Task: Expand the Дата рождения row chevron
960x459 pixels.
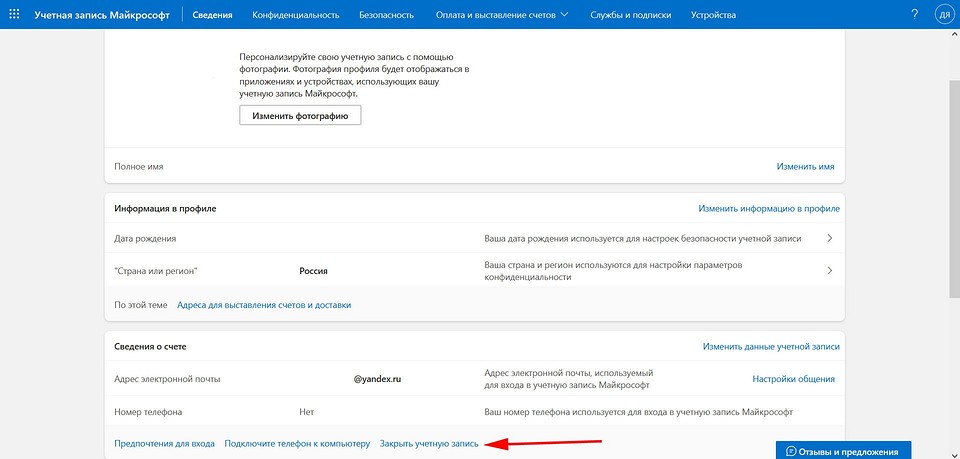Action: pos(830,238)
